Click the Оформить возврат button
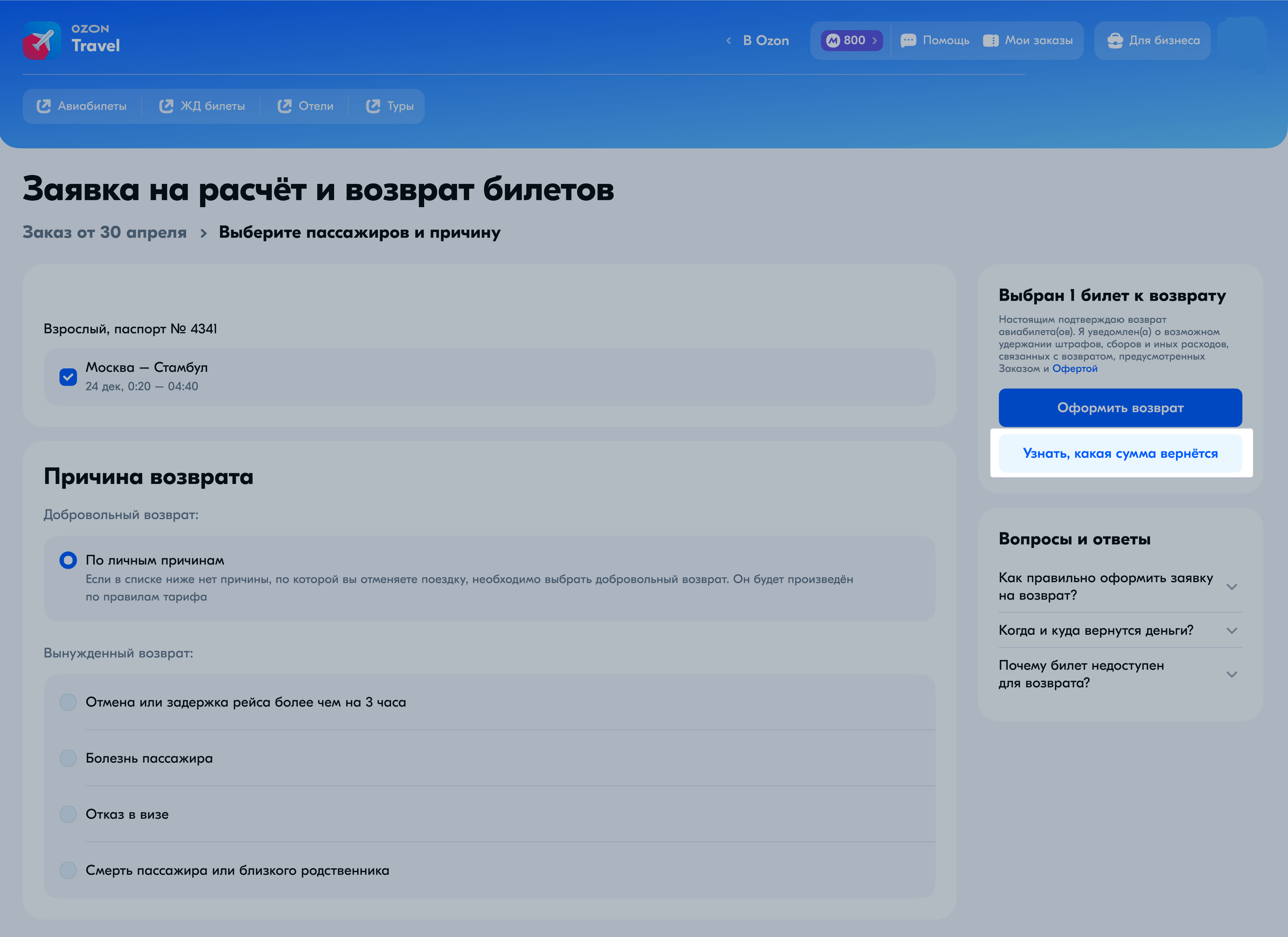Viewport: 1288px width, 937px height. tap(1120, 408)
